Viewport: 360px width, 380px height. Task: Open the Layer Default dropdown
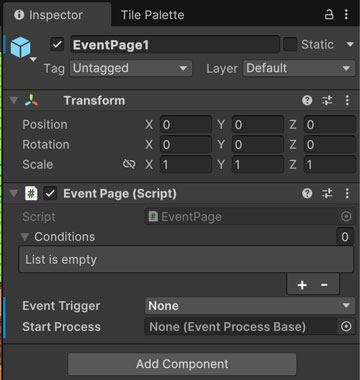tap(299, 68)
